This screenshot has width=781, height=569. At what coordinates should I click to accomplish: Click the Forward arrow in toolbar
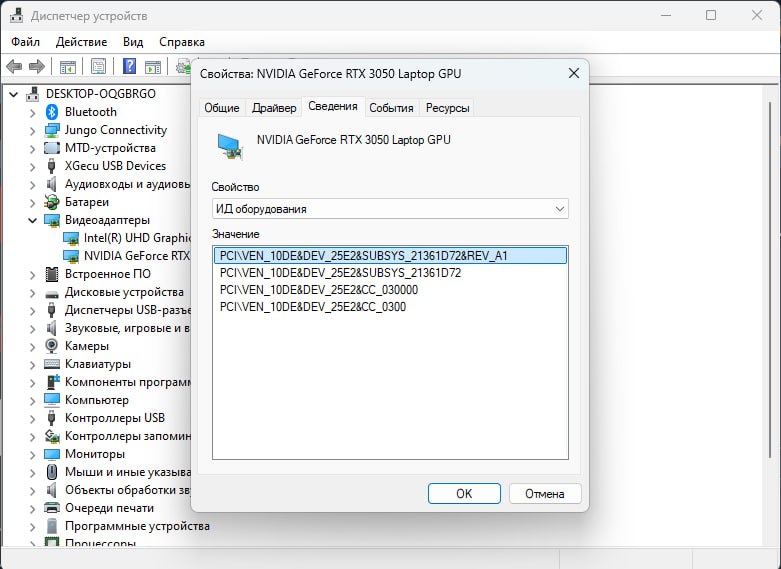(37, 66)
